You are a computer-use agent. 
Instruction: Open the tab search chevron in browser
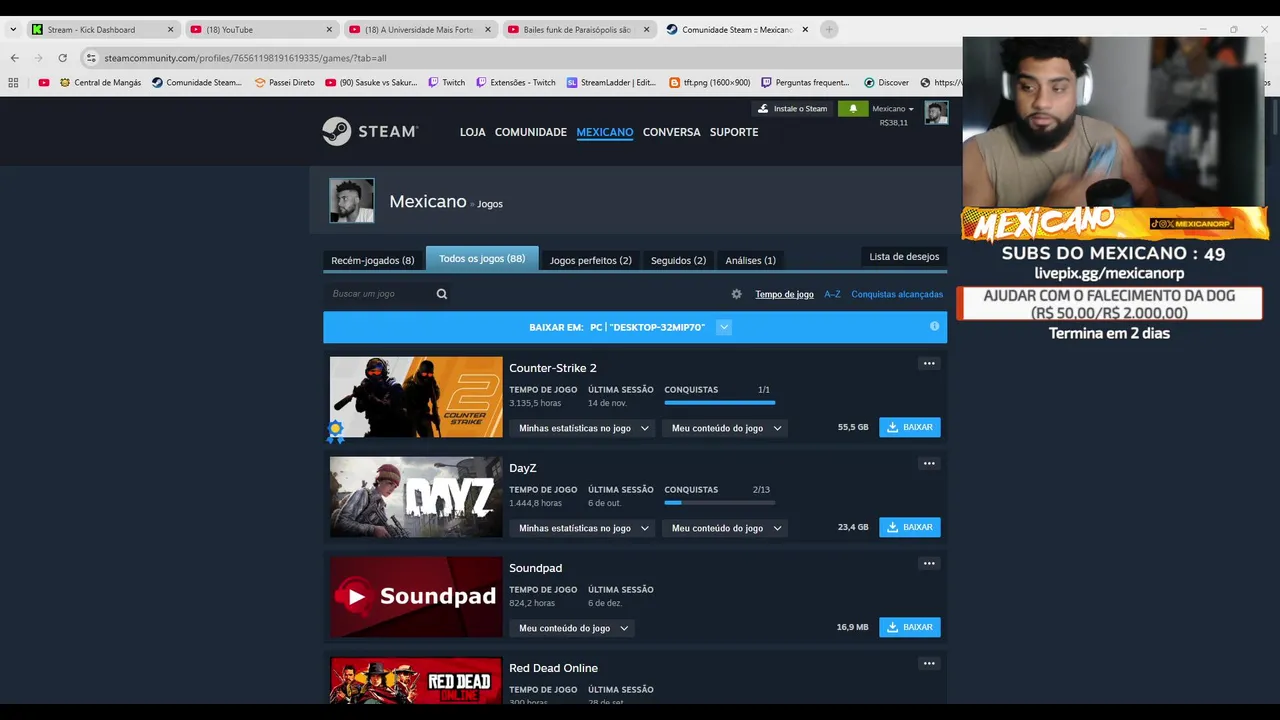(13, 29)
